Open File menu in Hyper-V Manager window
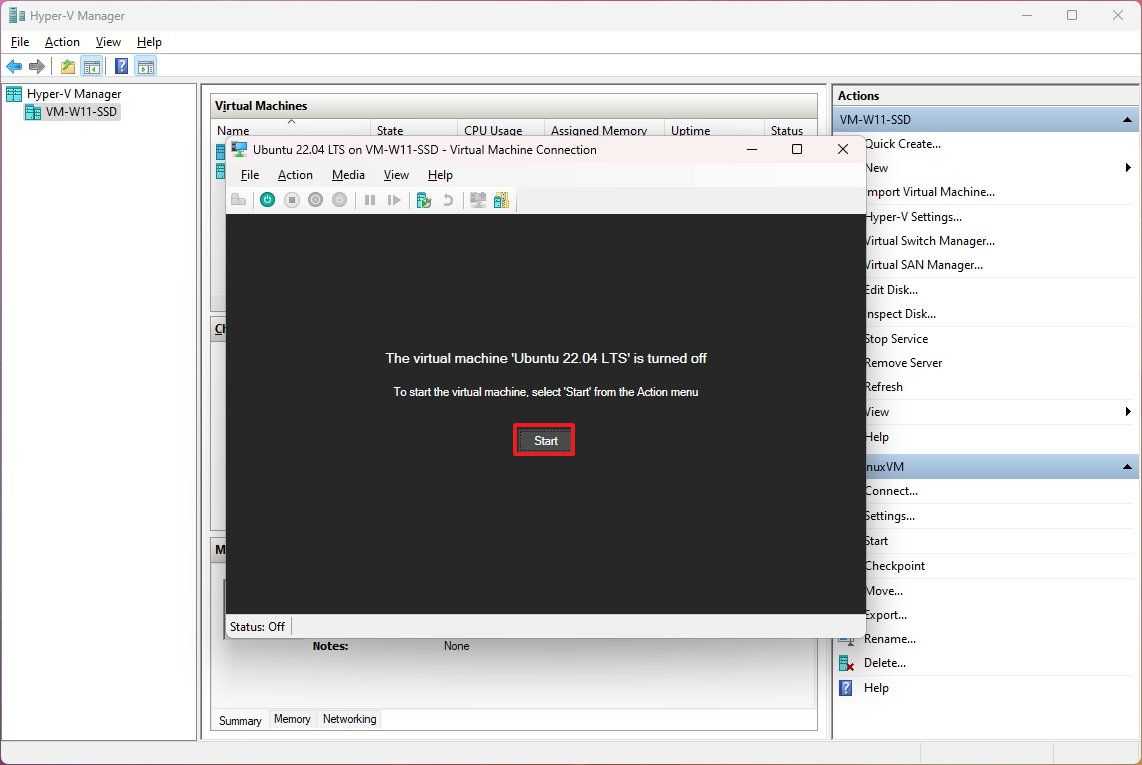Image resolution: width=1142 pixels, height=765 pixels. coord(20,42)
